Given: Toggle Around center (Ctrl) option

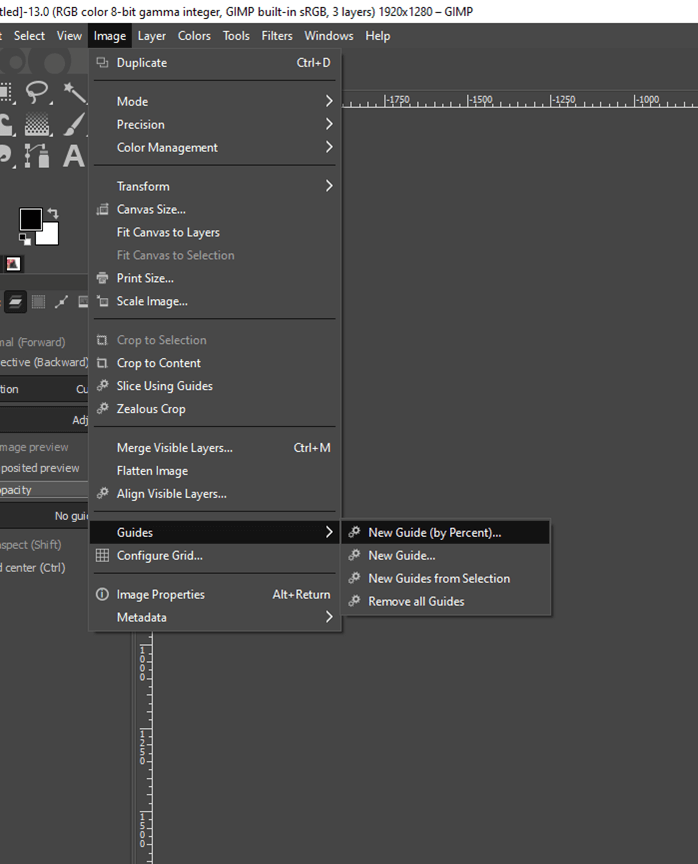Looking at the screenshot, I should pos(33,568).
